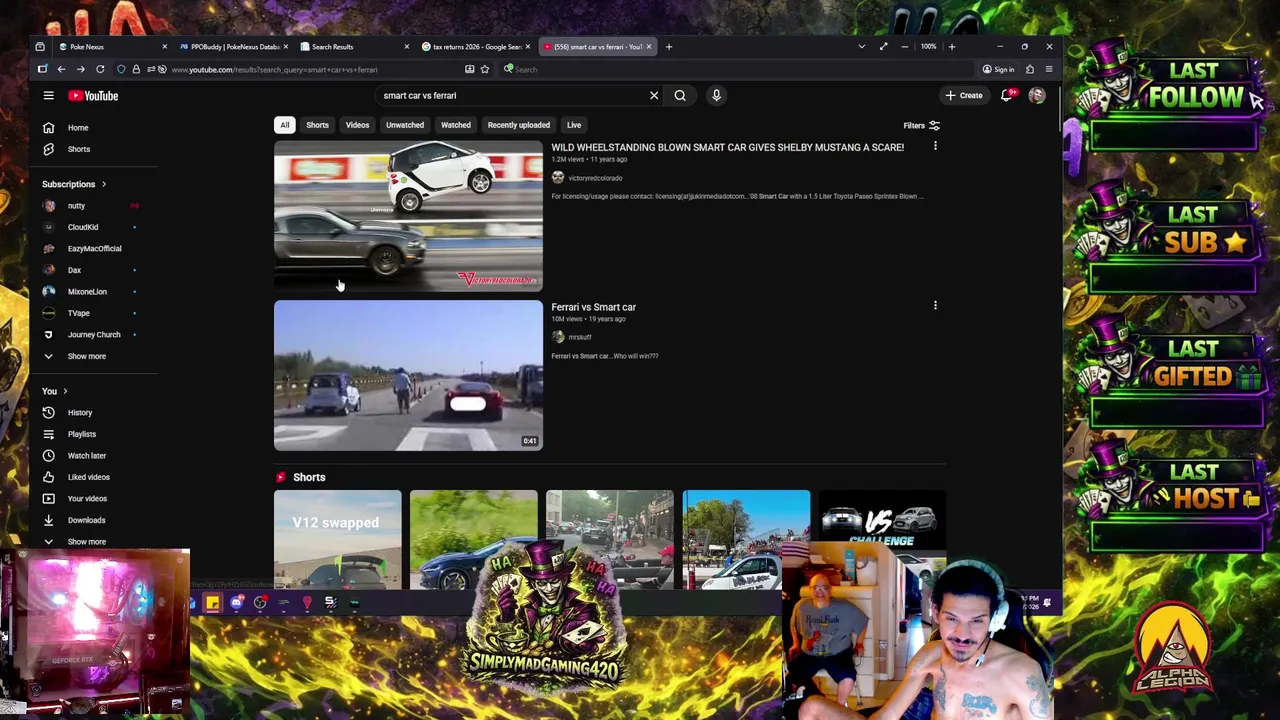Go forward with the browser forward arrow
Viewport: 1280px width, 720px height.
[80, 69]
